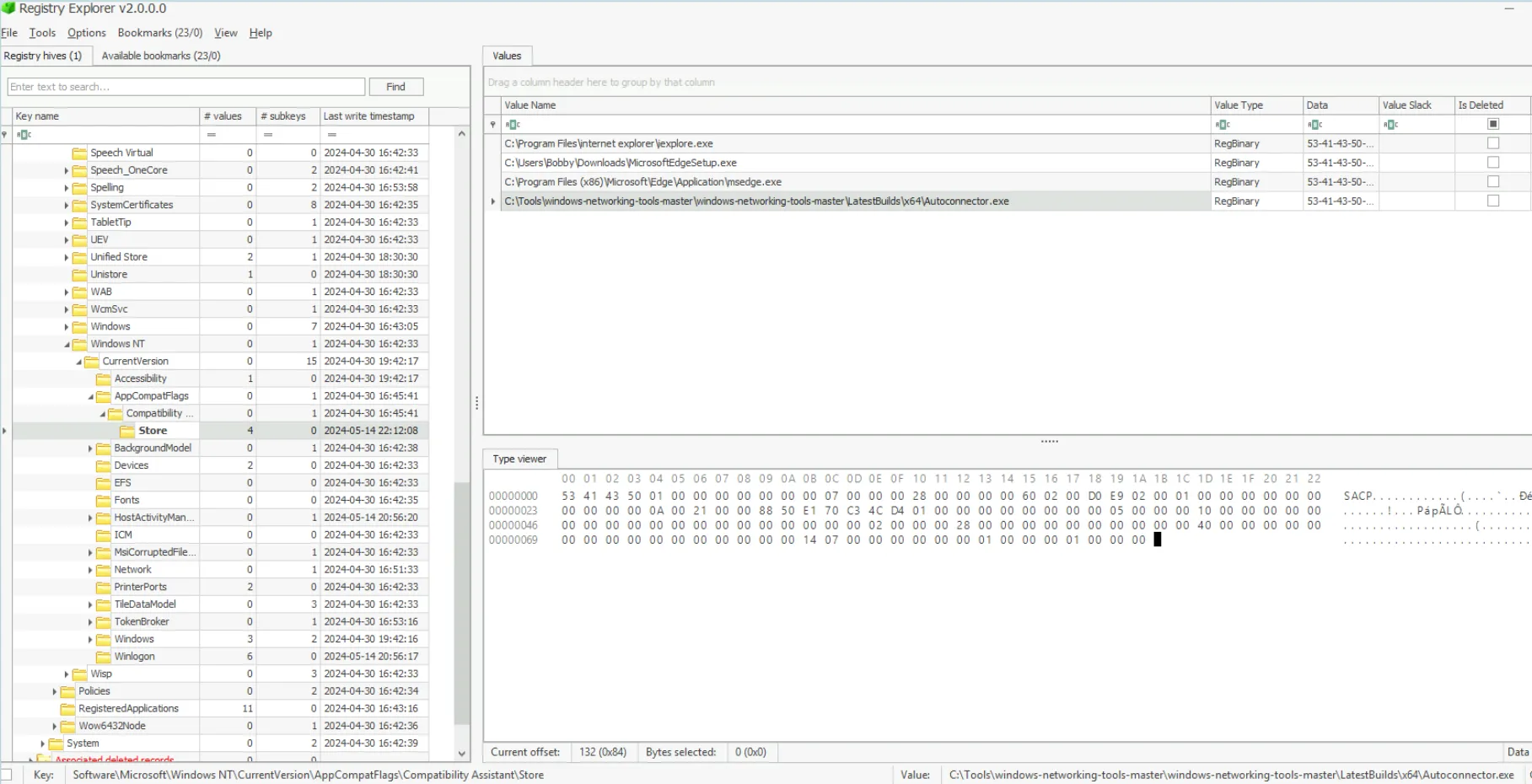The height and width of the screenshot is (784, 1532).
Task: Expand the SystemCertificates tree node
Action: coord(66,204)
